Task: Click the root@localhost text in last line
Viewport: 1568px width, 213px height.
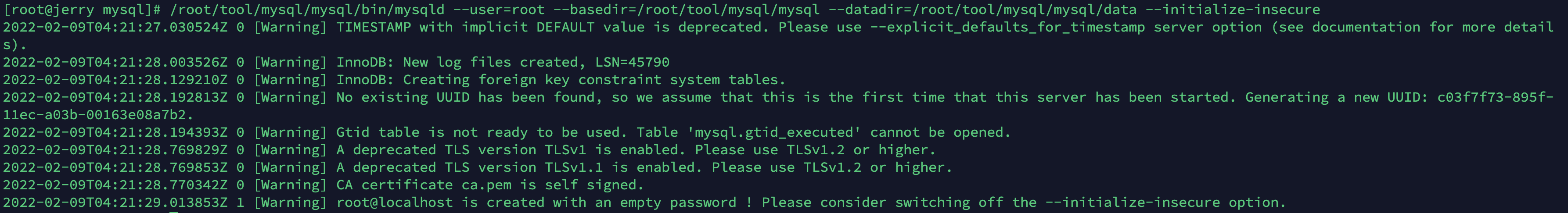Action: (x=395, y=202)
